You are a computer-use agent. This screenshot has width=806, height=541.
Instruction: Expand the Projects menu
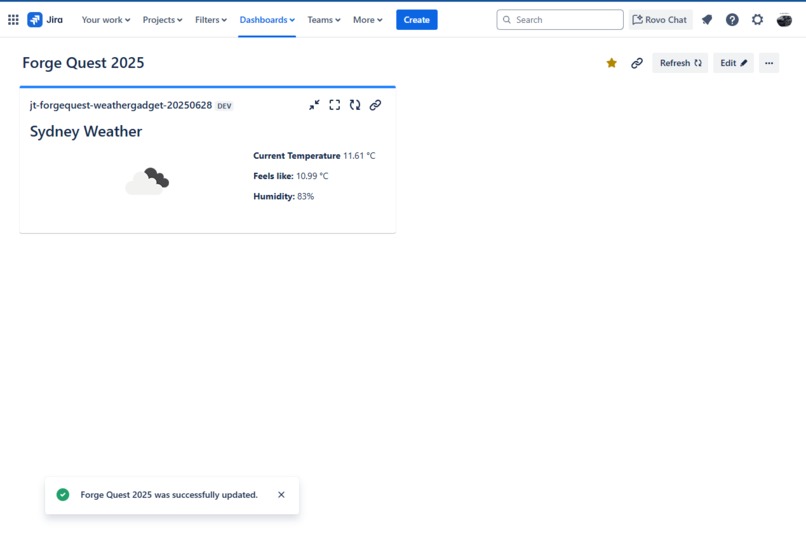(162, 20)
